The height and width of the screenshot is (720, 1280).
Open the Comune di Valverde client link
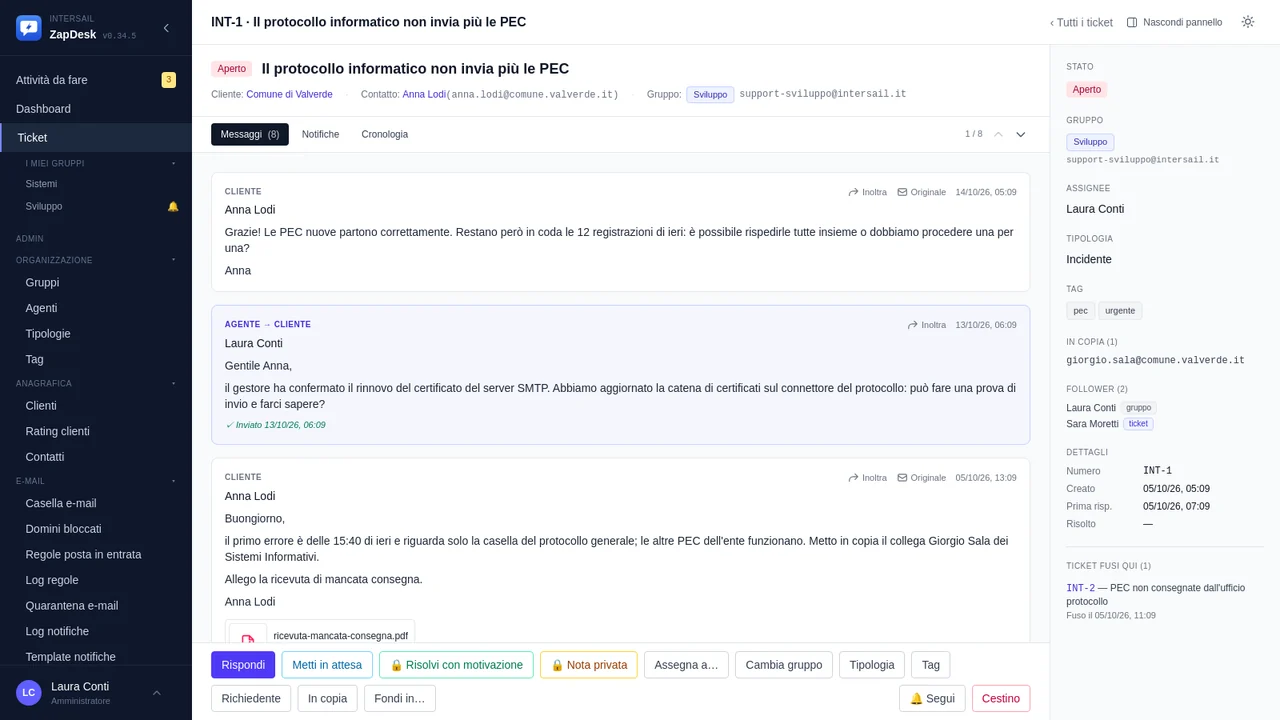click(289, 94)
